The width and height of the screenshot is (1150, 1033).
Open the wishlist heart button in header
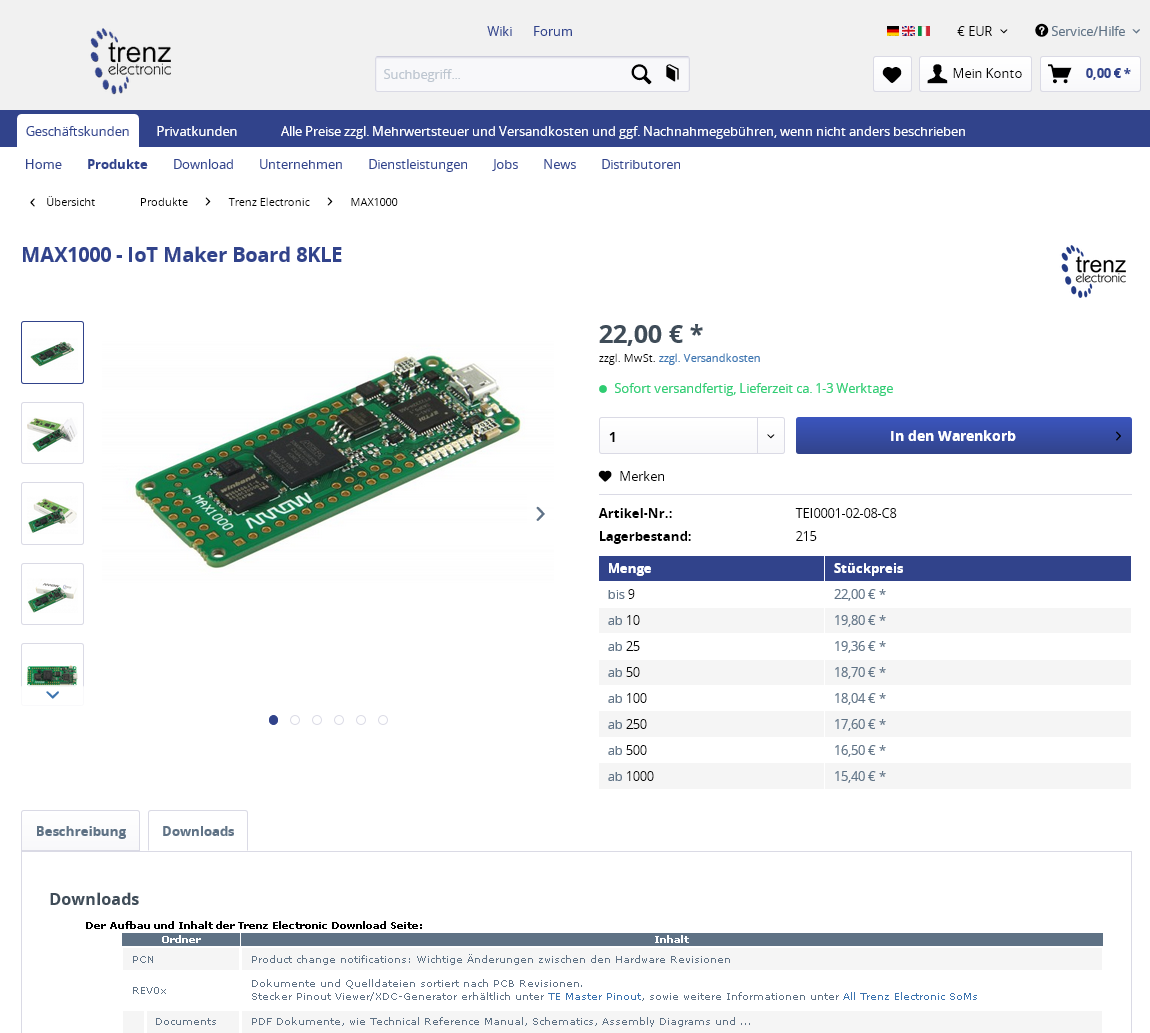click(x=892, y=74)
